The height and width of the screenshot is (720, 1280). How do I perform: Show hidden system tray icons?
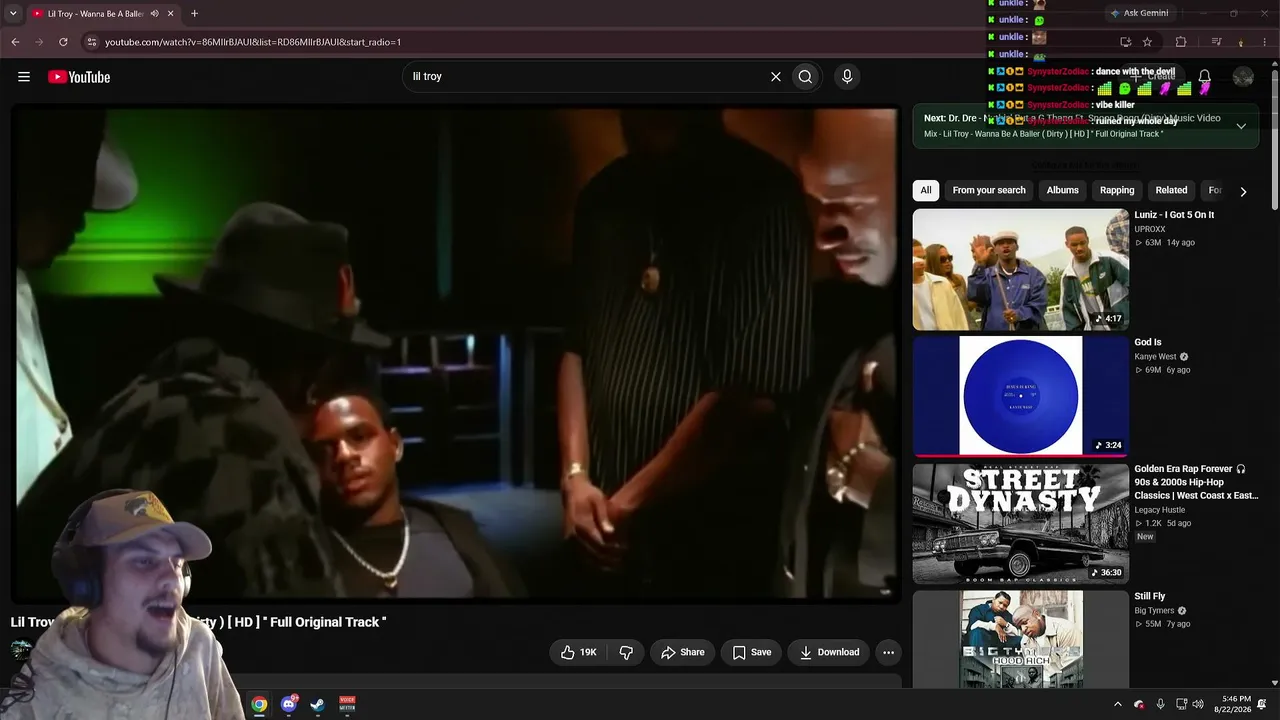[x=1118, y=704]
